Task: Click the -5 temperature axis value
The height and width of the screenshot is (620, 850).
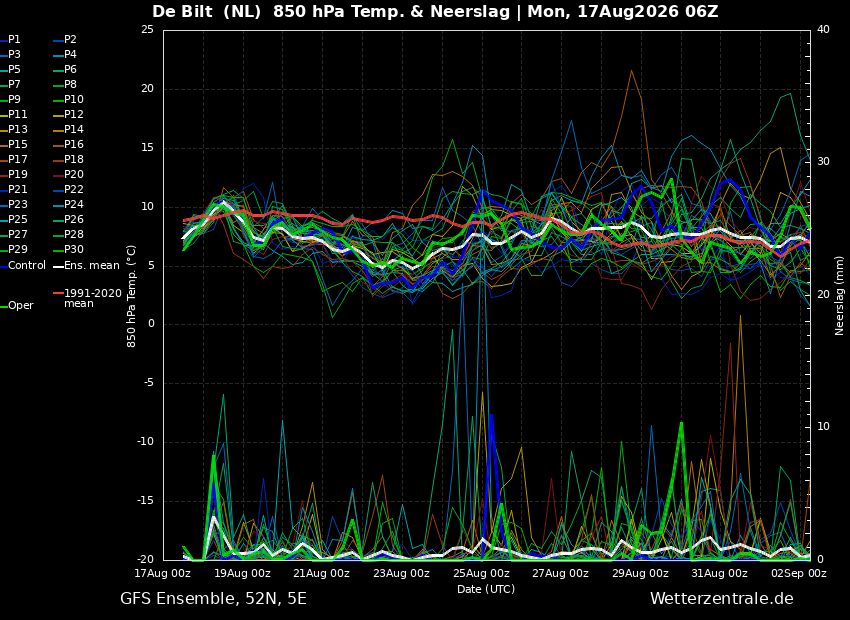Action: [x=149, y=383]
